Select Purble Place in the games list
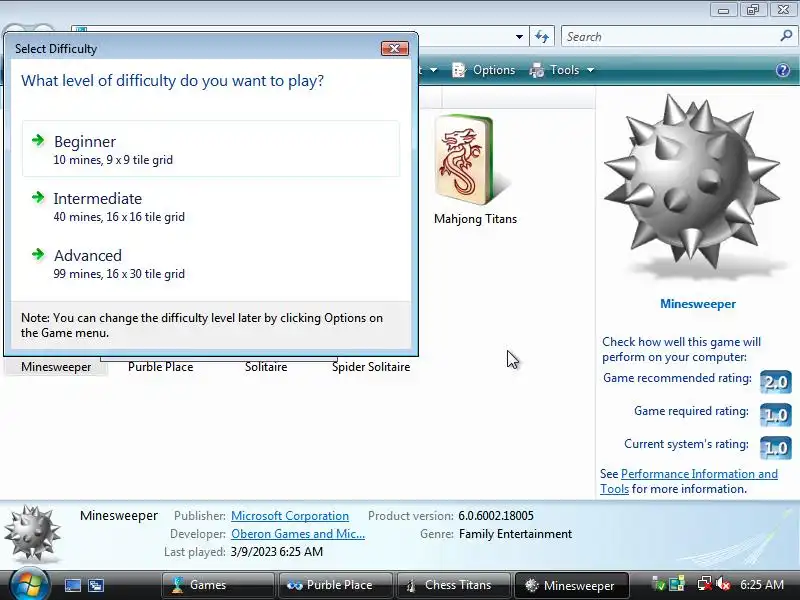 (x=161, y=367)
